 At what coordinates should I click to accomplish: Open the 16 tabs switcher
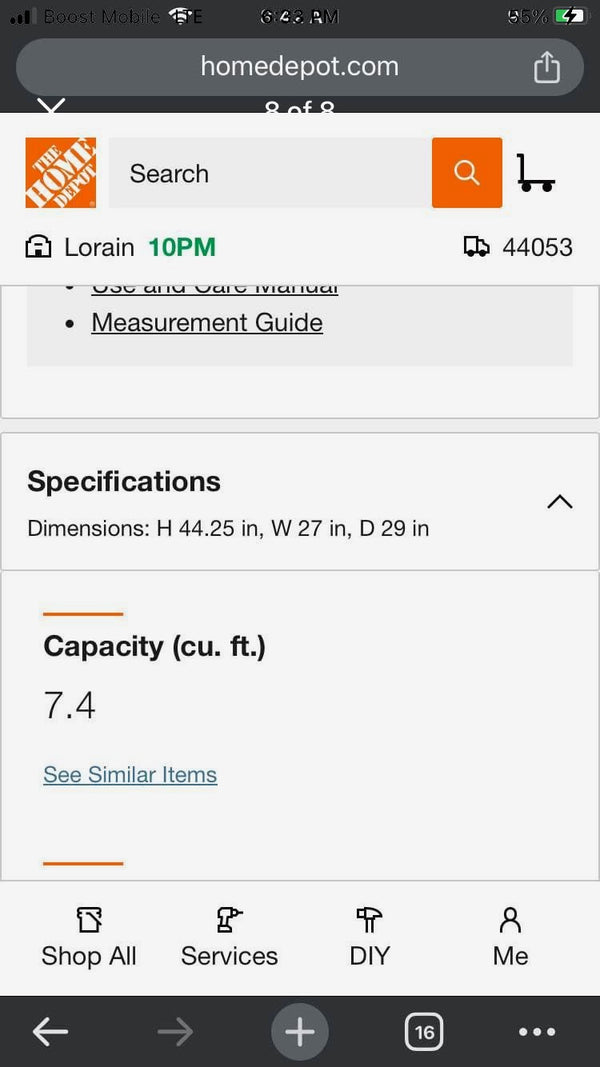pyautogui.click(x=424, y=1032)
